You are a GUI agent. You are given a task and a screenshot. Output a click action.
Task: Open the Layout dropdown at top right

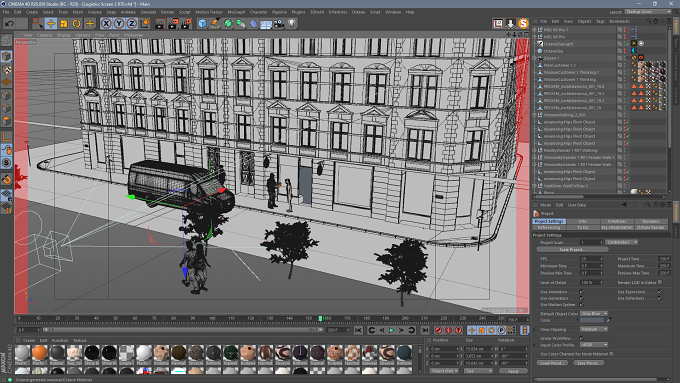[x=648, y=12]
